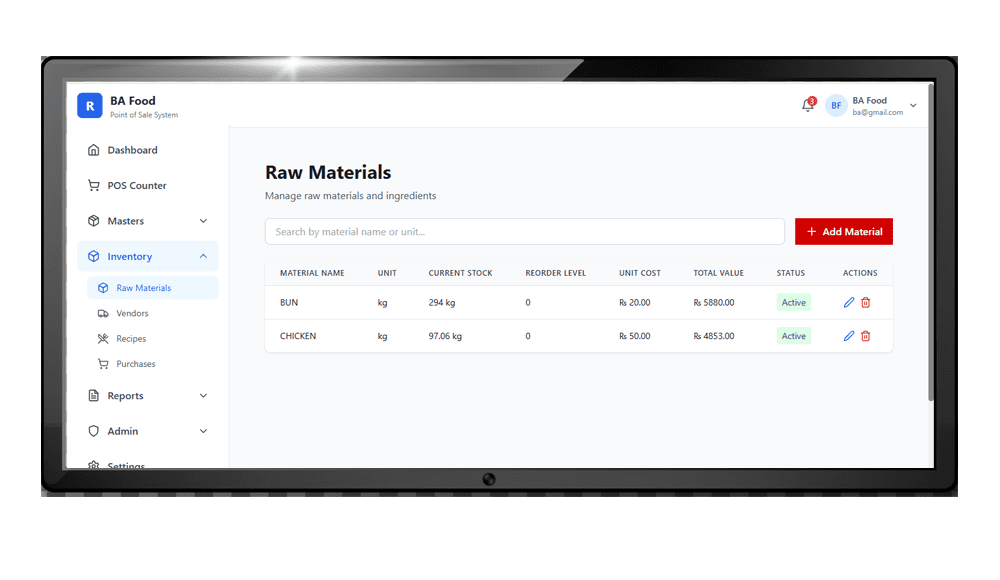Open the BA Food account dropdown
The width and height of the screenshot is (1000, 580).
[x=913, y=106]
